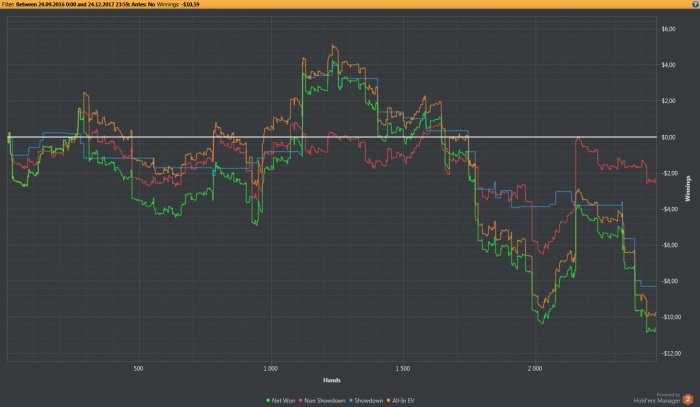The height and width of the screenshot is (407, 700).
Task: Click the 1 500 hands axis tick
Action: click(403, 369)
